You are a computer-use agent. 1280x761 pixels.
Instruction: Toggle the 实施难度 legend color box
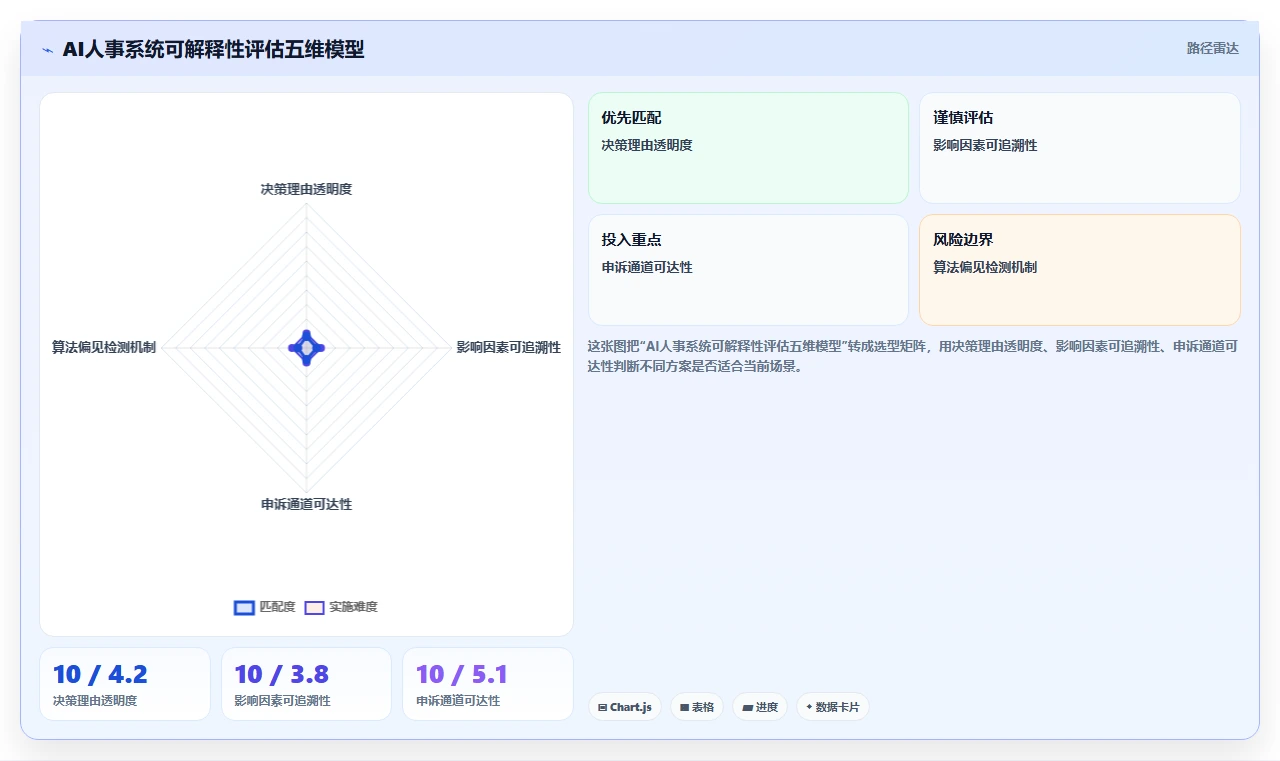(314, 607)
